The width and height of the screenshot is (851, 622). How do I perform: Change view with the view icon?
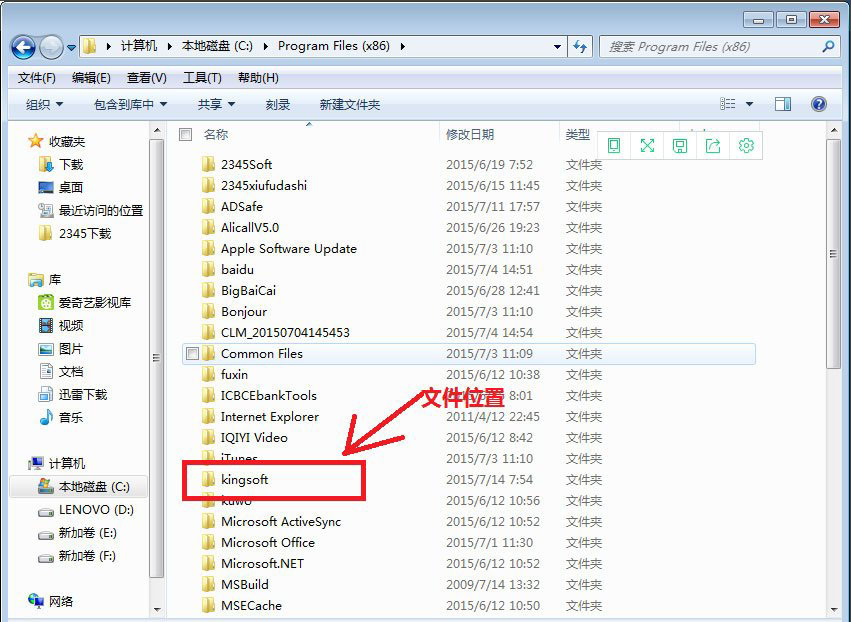[x=727, y=104]
